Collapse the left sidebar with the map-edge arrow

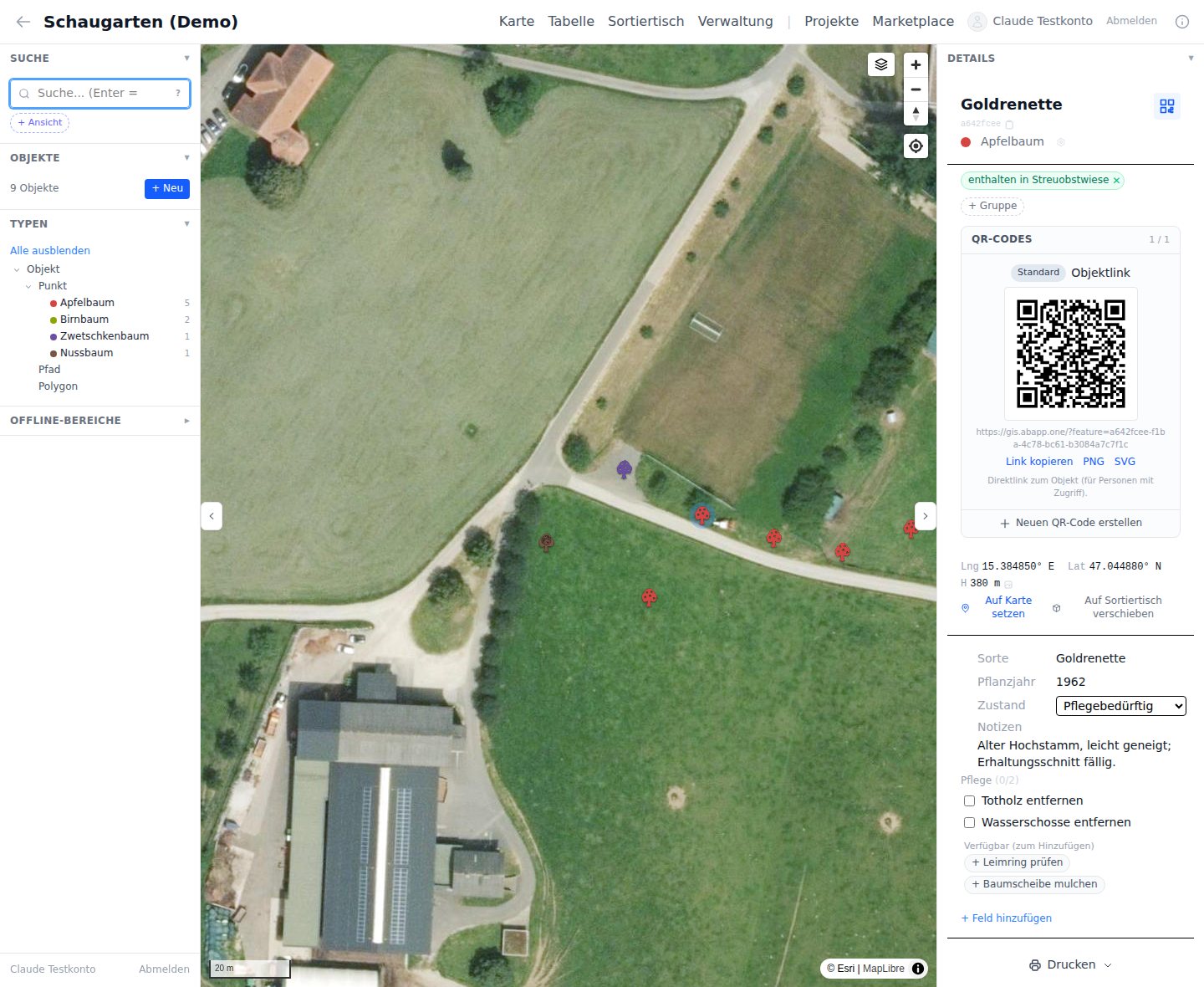212,516
